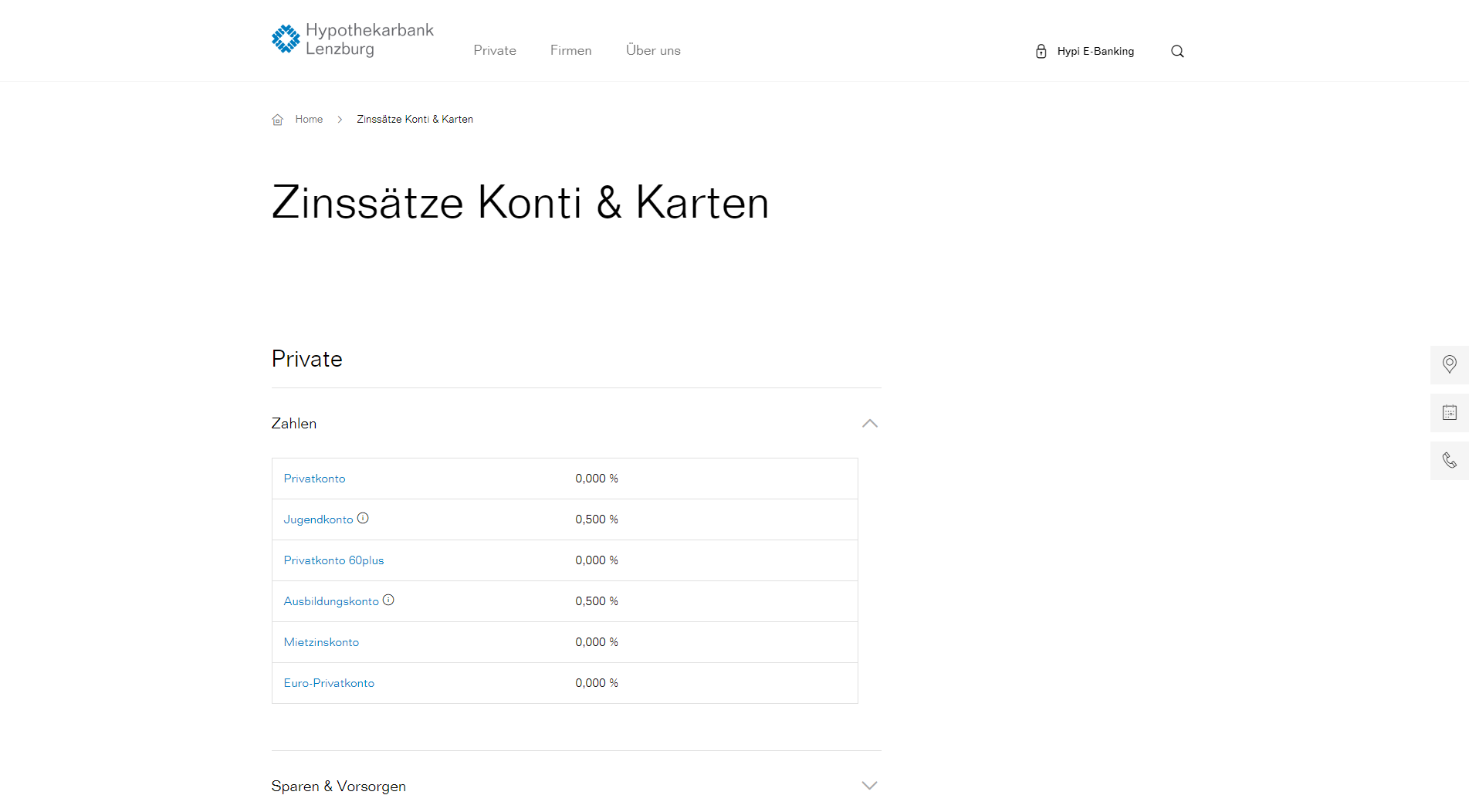Open the Privatkonto 60plus link
This screenshot has height=812, width=1469.
pos(333,560)
